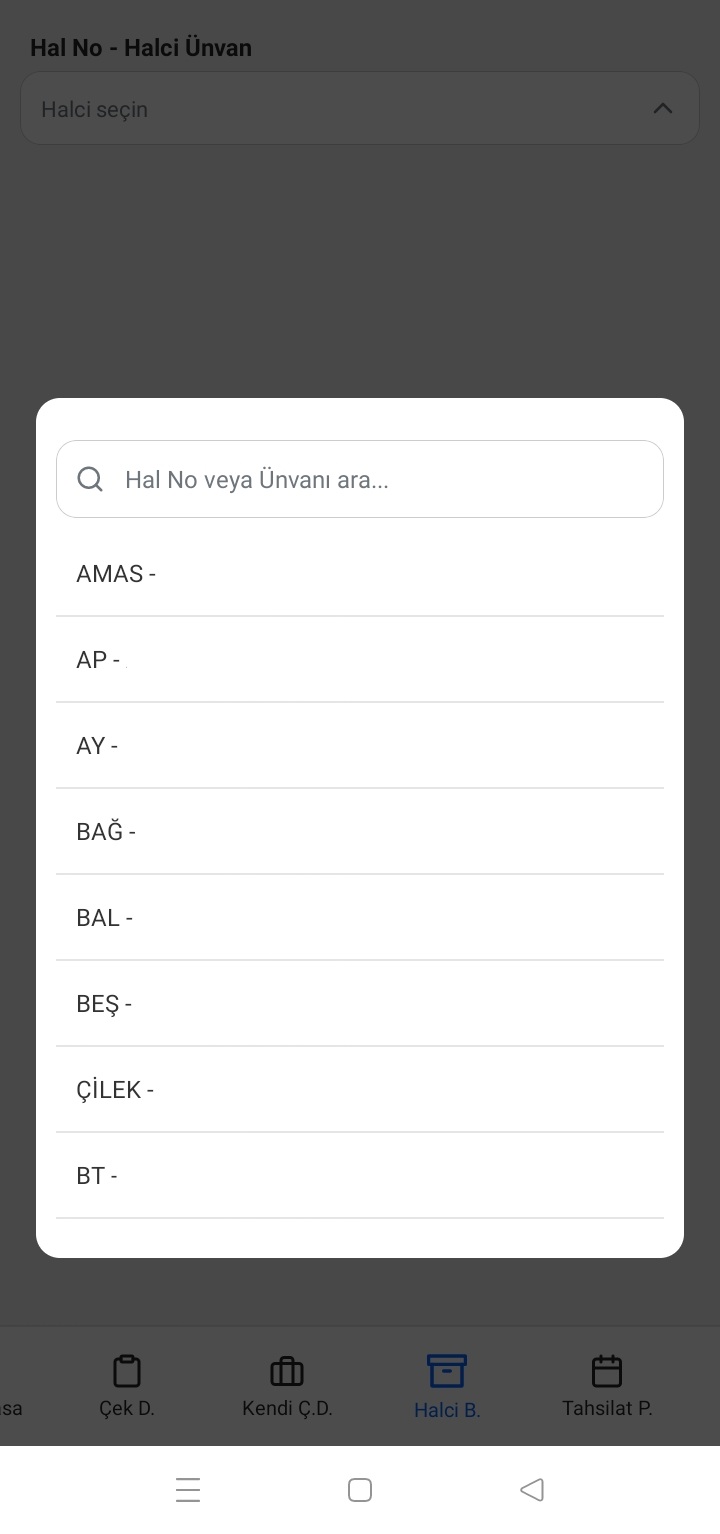Tap the Android back navigation arrow

pyautogui.click(x=532, y=1489)
